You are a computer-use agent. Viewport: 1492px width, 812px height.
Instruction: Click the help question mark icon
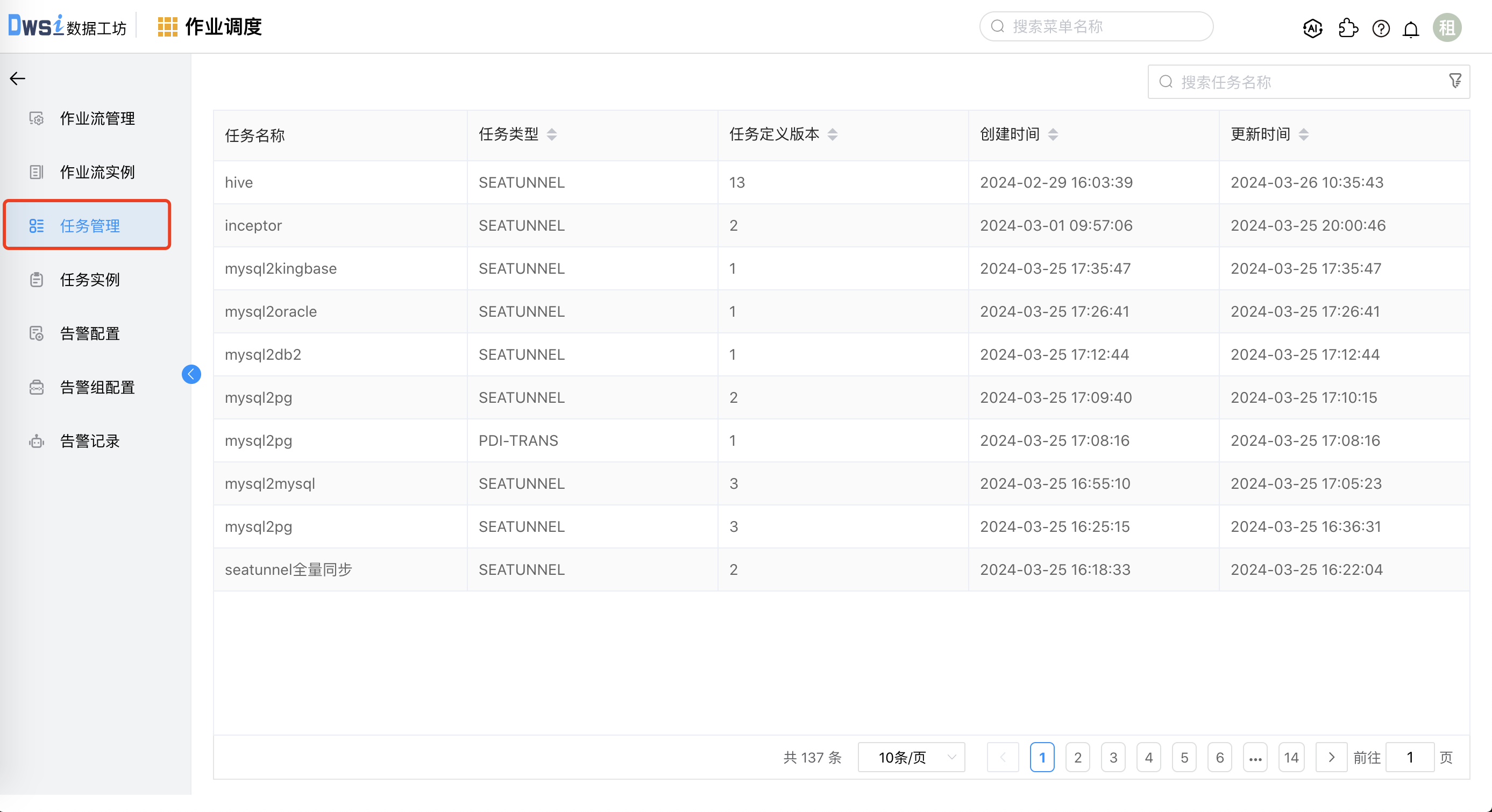(1381, 29)
